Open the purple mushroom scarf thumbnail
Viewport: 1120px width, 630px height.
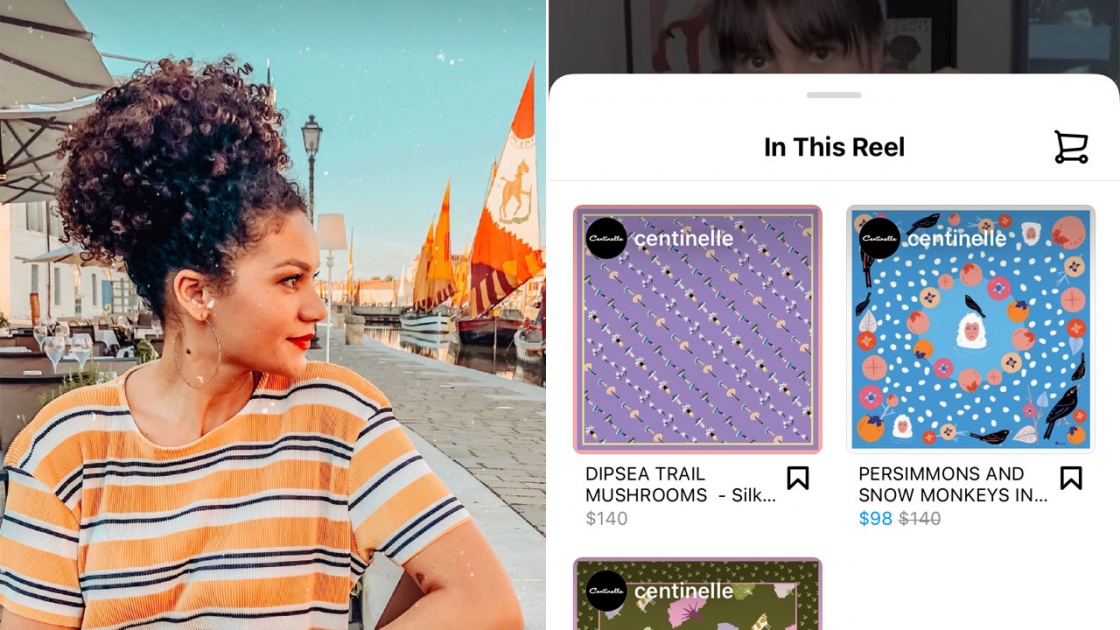click(698, 329)
